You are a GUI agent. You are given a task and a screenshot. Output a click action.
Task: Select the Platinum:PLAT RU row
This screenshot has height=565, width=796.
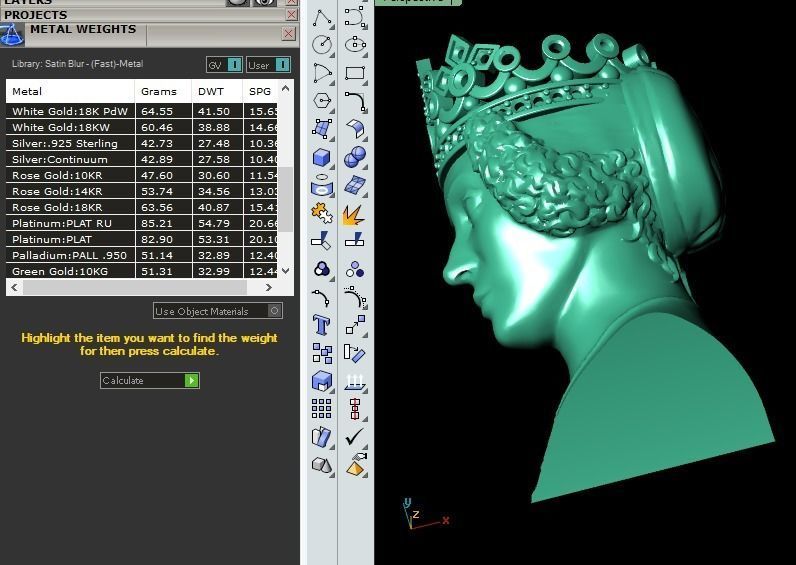[x=142, y=223]
